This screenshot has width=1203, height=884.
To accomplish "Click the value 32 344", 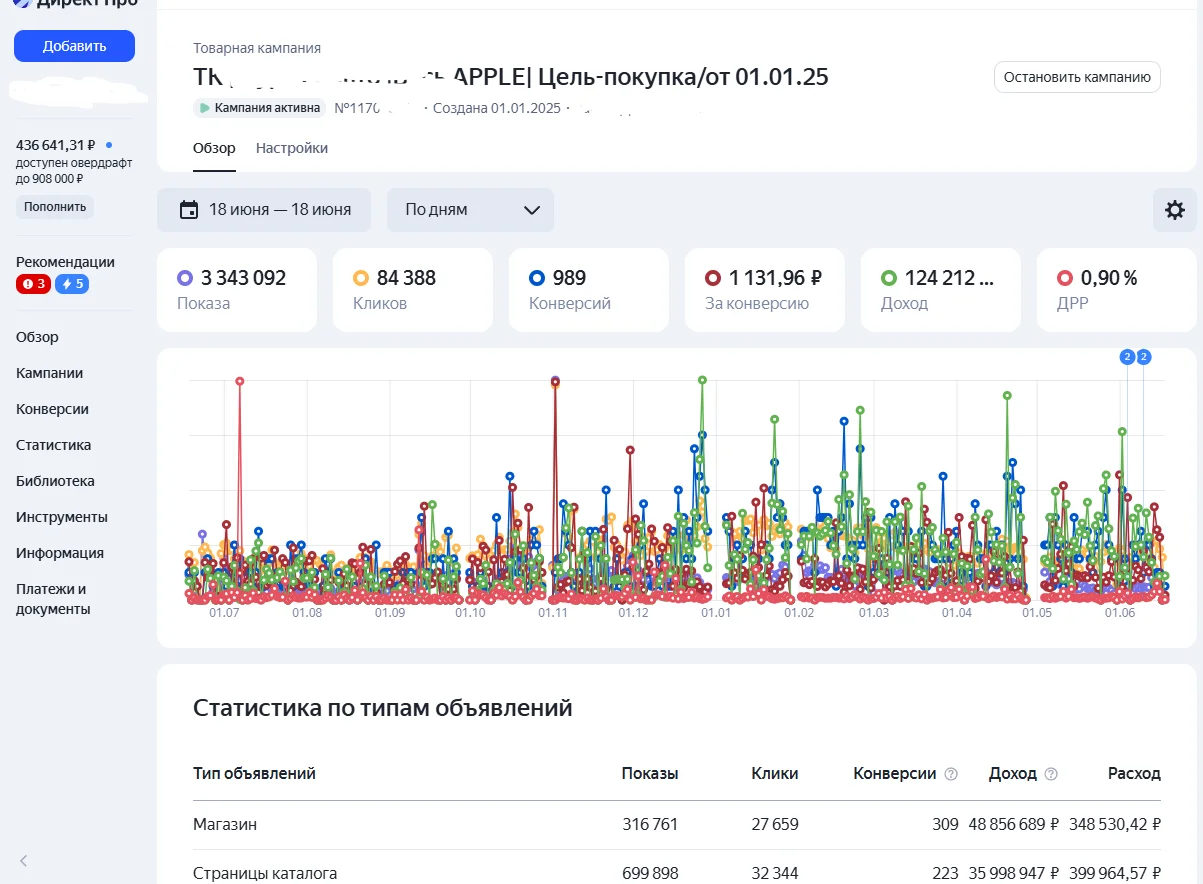I will coord(775,874).
